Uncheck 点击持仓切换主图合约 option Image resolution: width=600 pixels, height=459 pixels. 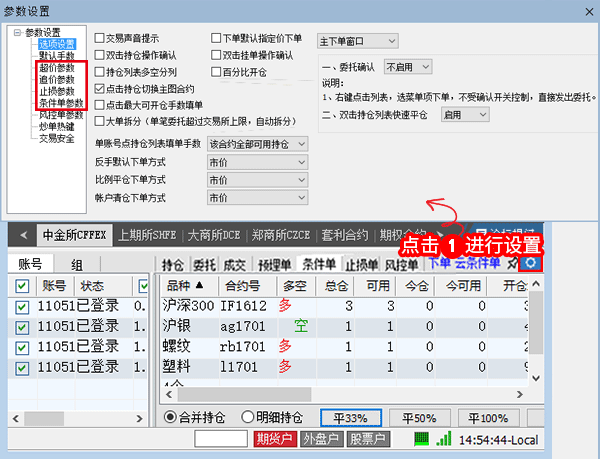point(100,89)
